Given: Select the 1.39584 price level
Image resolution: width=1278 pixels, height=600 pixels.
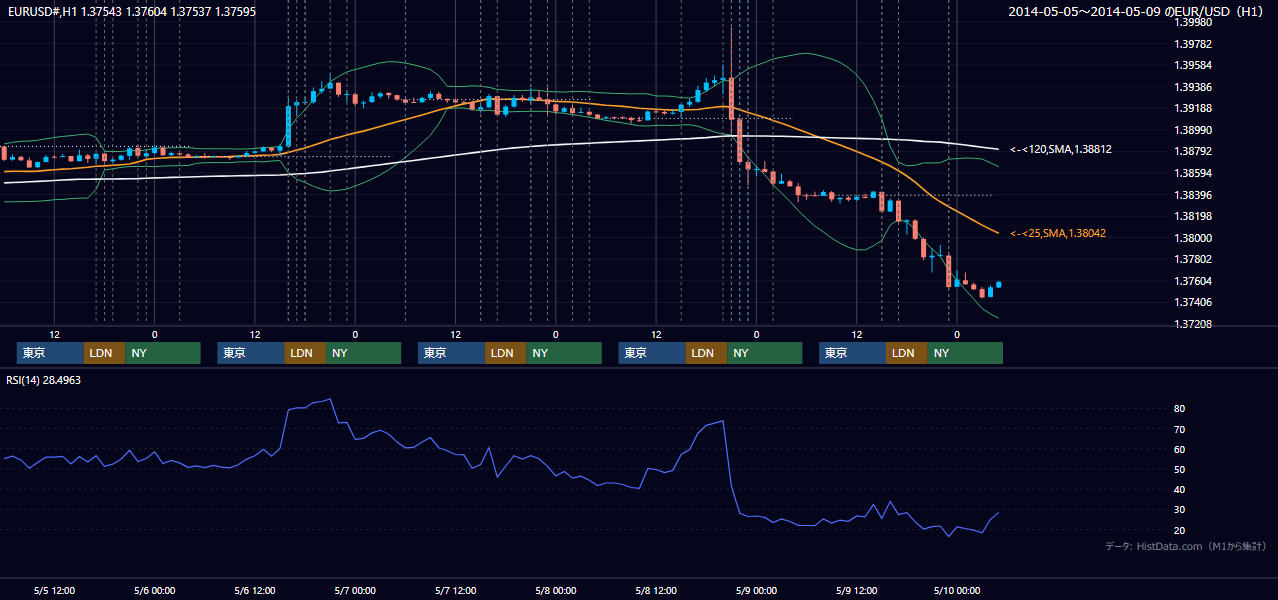Looking at the screenshot, I should (1193, 65).
